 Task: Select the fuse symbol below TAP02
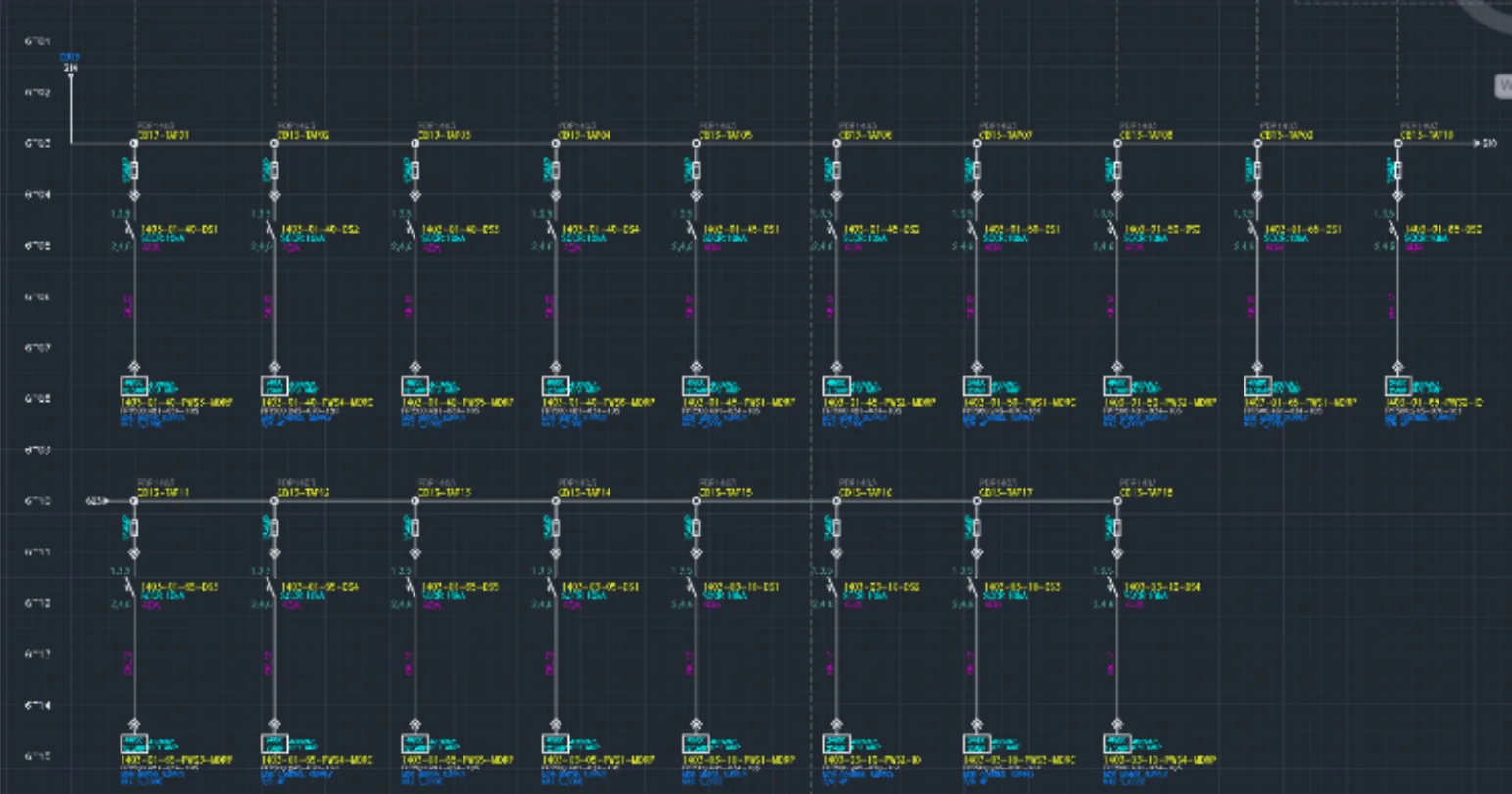coord(274,171)
